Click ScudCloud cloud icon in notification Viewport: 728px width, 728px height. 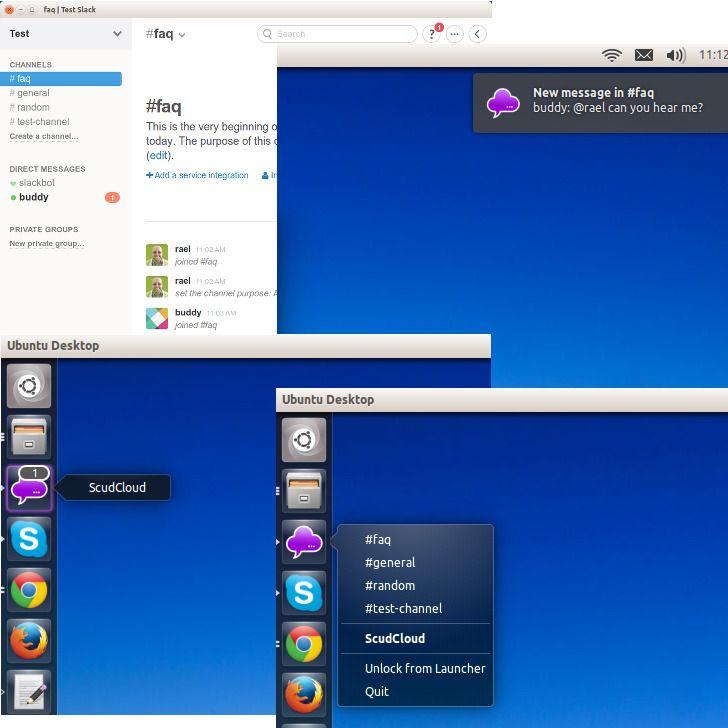point(503,103)
